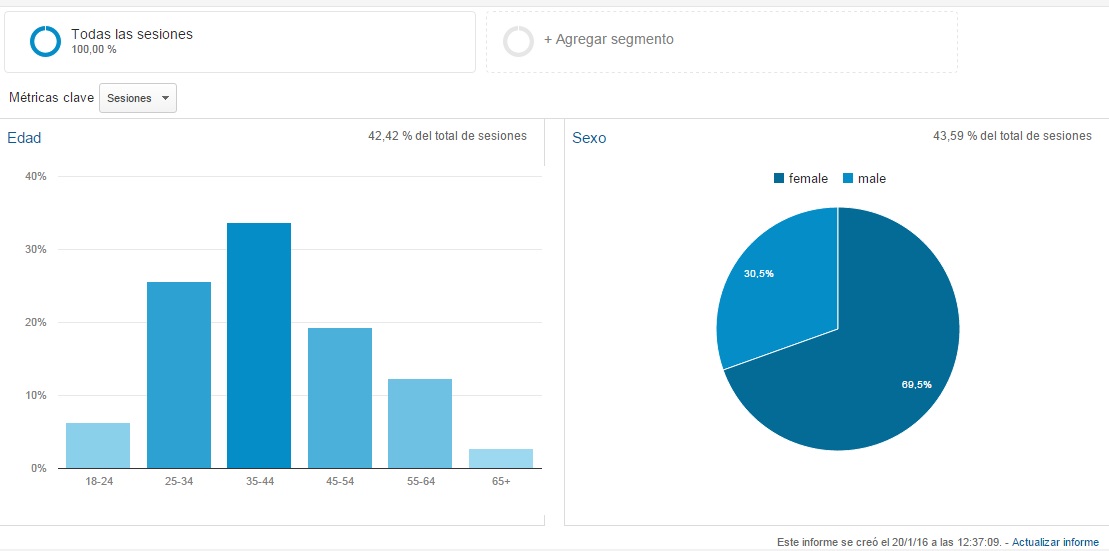Viewport: 1109px width, 551px height.
Task: Click the grey Agregar segmento circle icon
Action: pyautogui.click(x=518, y=41)
